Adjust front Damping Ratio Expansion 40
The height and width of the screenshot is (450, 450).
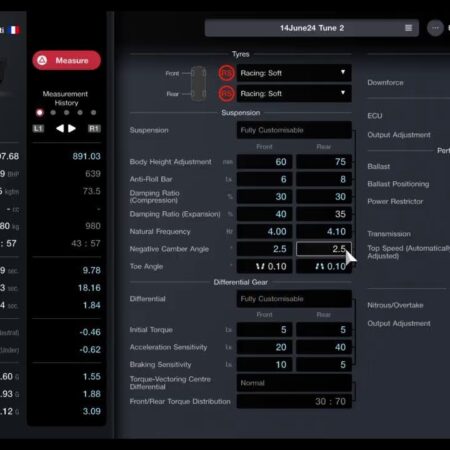tap(264, 214)
